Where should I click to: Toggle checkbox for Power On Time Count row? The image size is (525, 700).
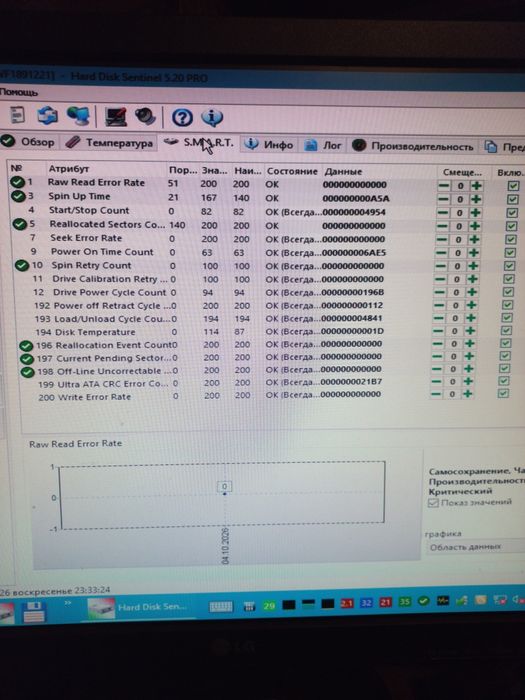coord(510,253)
